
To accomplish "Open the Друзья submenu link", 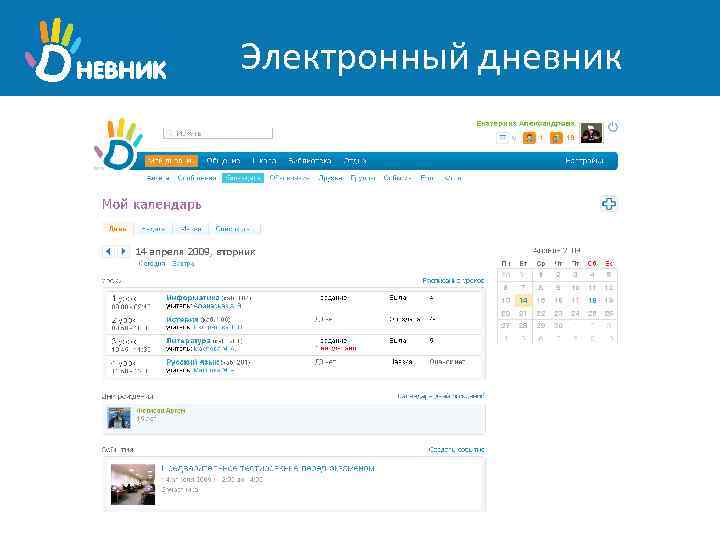I will pyautogui.click(x=330, y=178).
